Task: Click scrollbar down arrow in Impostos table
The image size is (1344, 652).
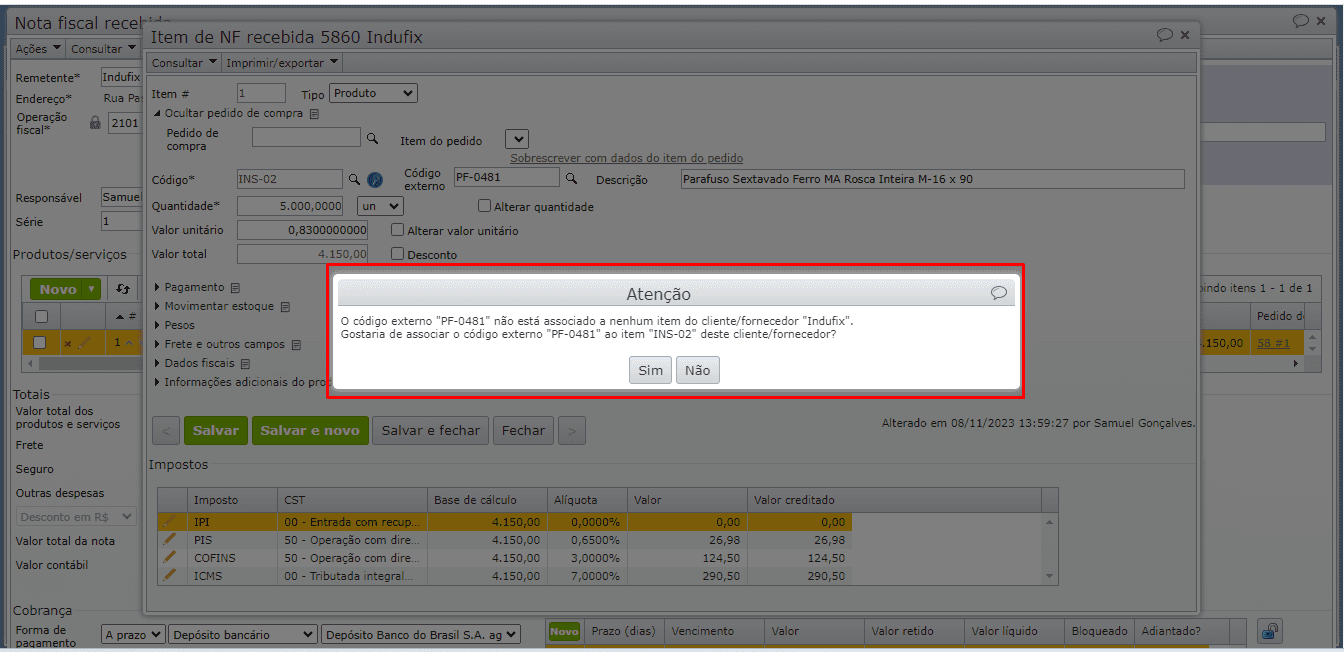Action: click(x=1050, y=576)
